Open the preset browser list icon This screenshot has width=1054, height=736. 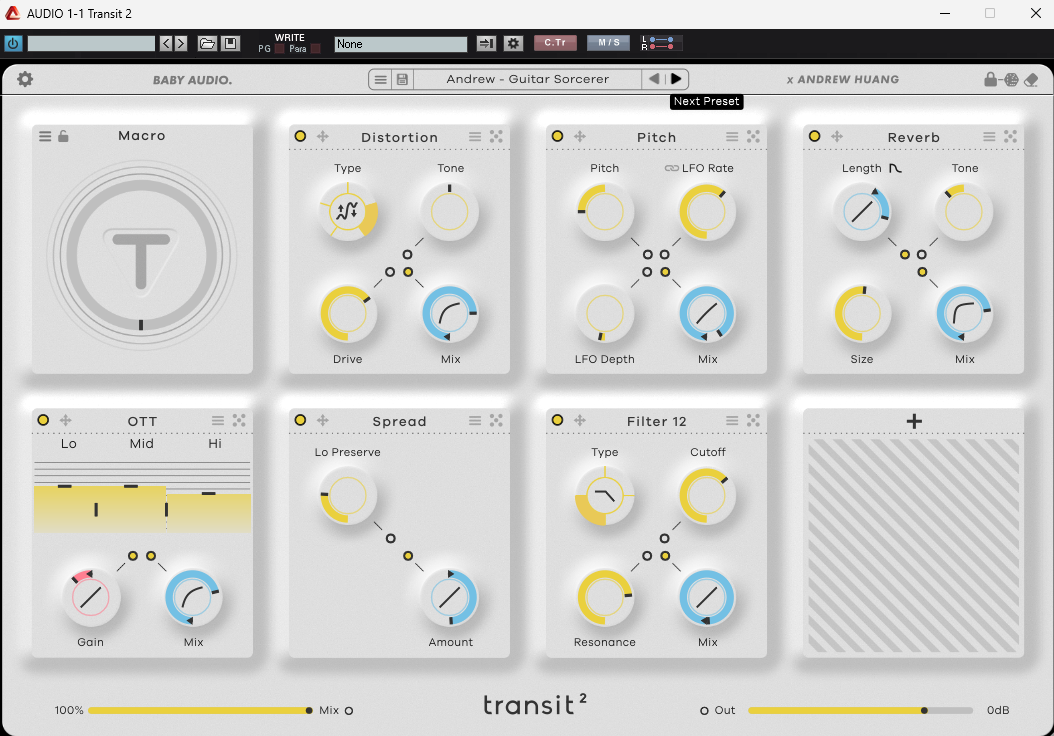[x=380, y=79]
